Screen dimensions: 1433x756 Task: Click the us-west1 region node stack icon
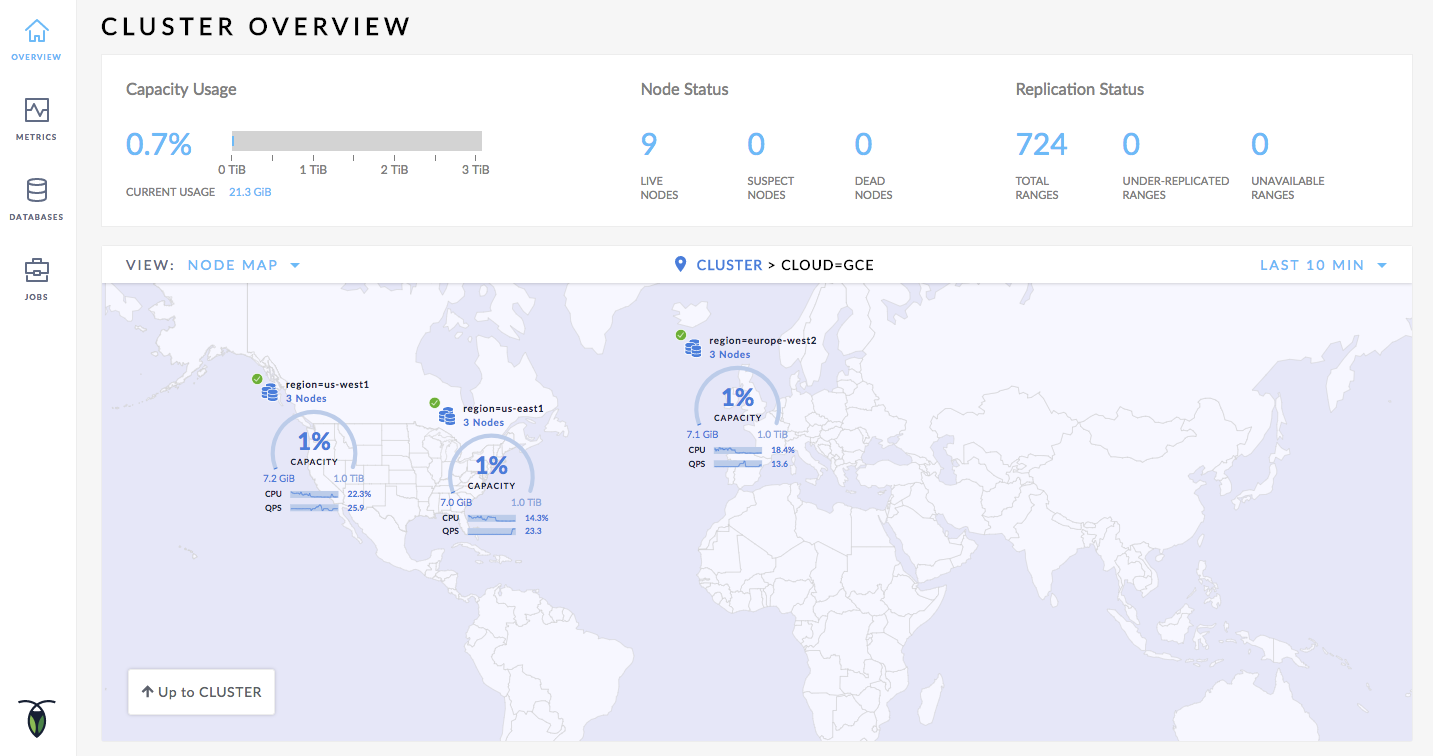point(269,392)
